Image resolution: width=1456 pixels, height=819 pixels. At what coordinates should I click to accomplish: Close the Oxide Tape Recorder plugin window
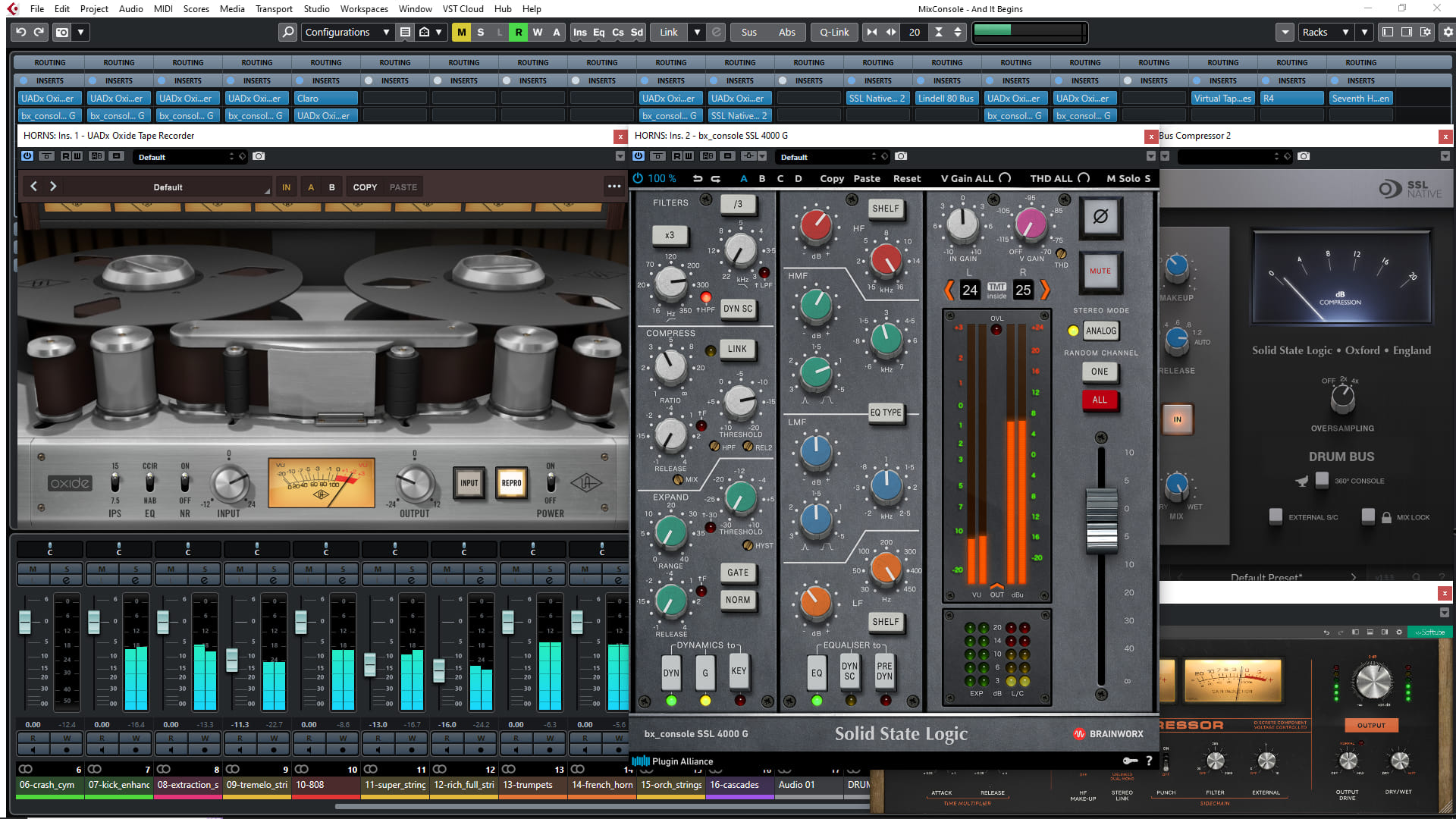coord(620,136)
